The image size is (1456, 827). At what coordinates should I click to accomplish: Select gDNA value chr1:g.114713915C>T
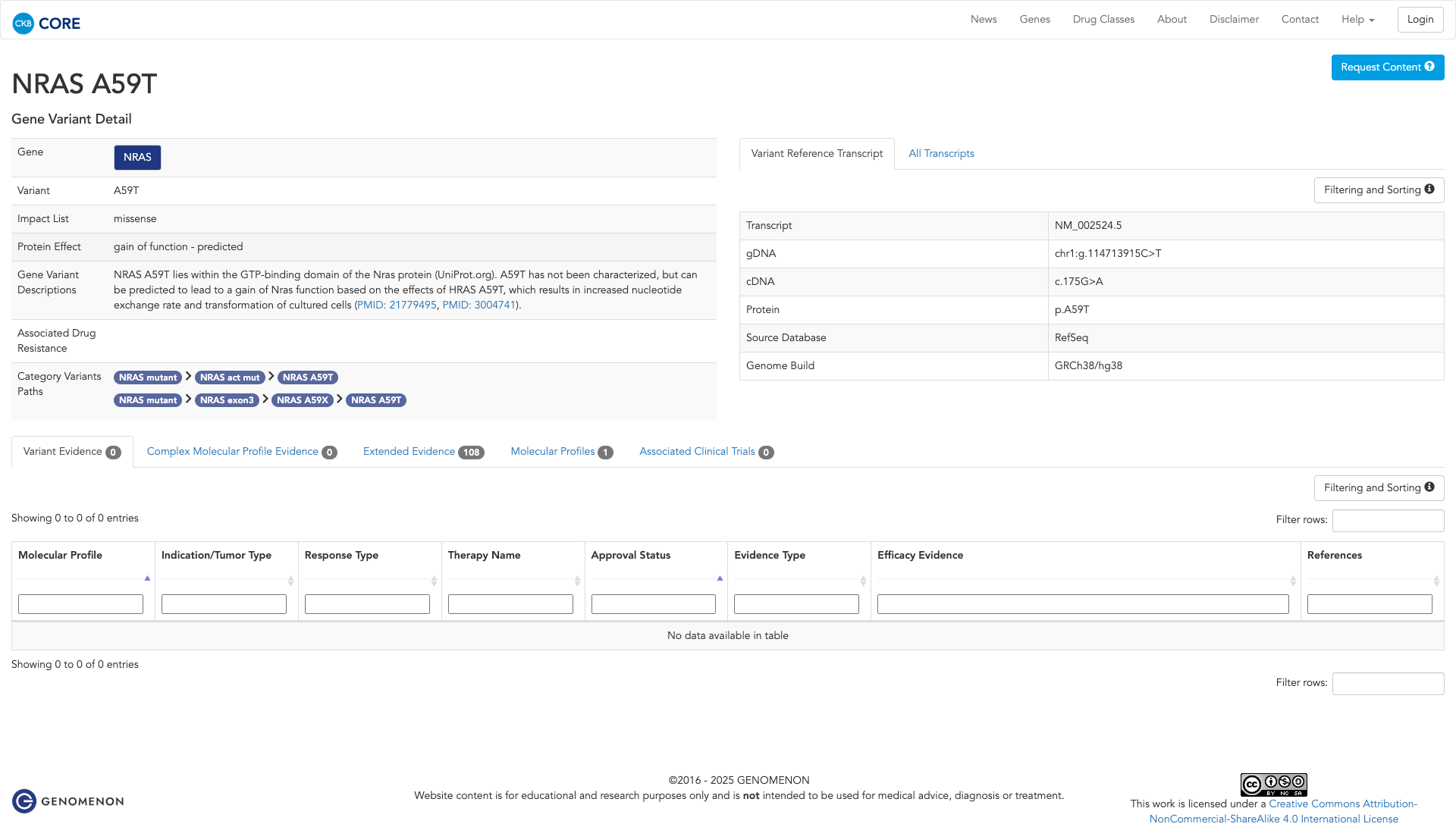point(1108,254)
